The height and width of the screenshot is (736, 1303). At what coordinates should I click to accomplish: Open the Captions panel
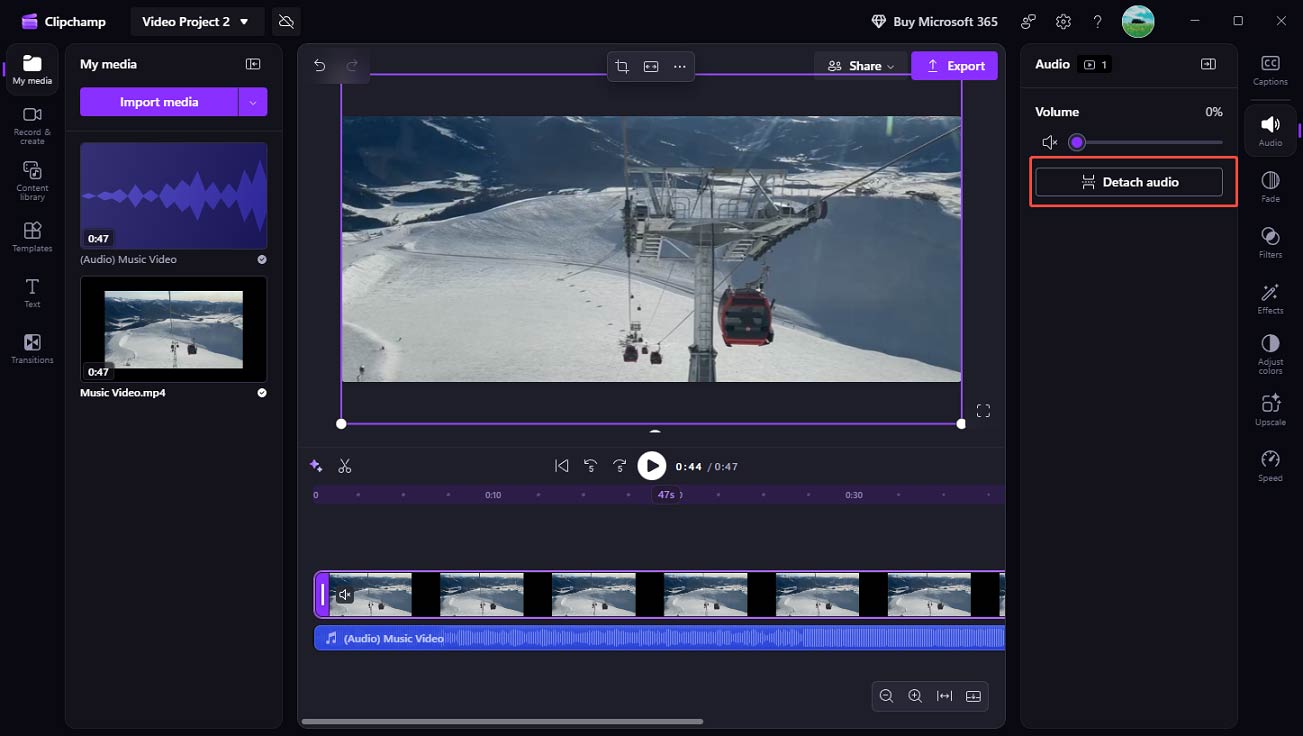point(1270,70)
